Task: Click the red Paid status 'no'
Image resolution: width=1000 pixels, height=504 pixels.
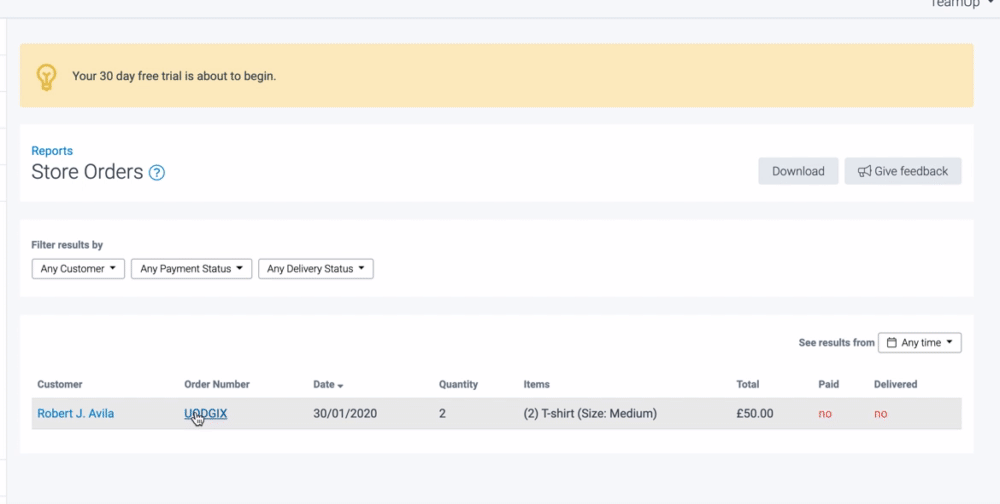Action: (x=825, y=414)
